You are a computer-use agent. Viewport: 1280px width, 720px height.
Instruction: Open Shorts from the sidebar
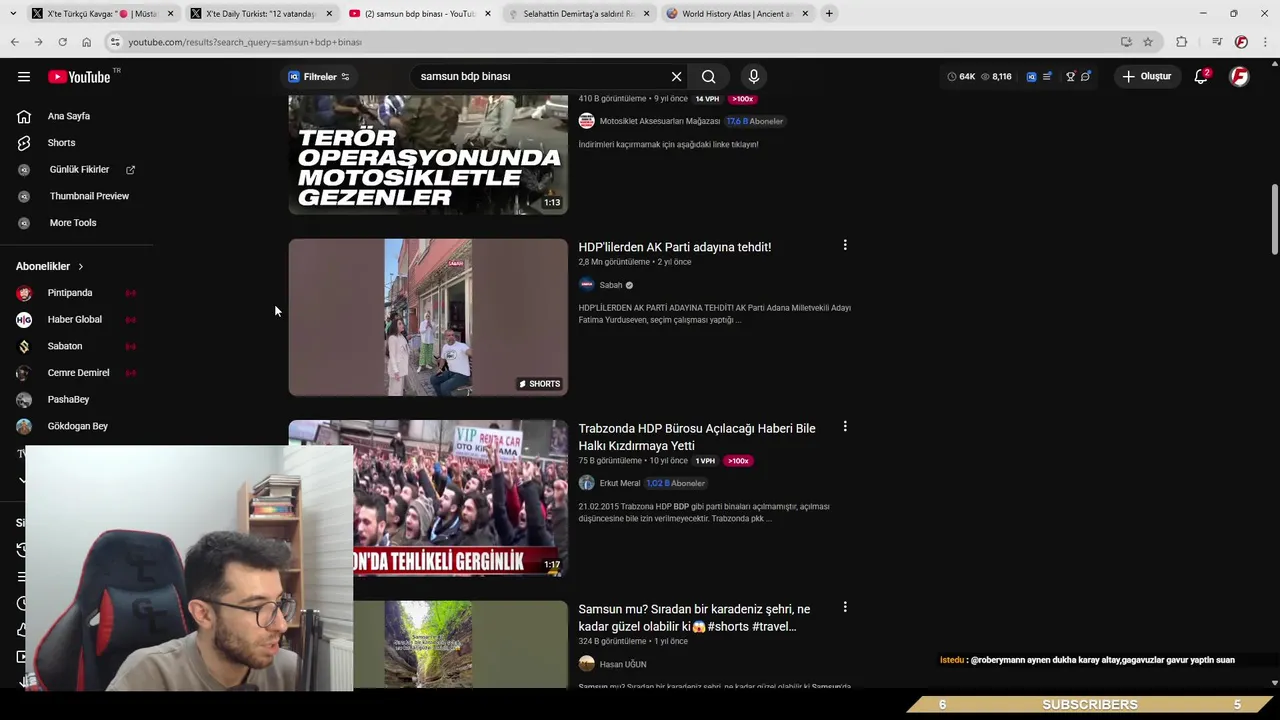pyautogui.click(x=61, y=143)
